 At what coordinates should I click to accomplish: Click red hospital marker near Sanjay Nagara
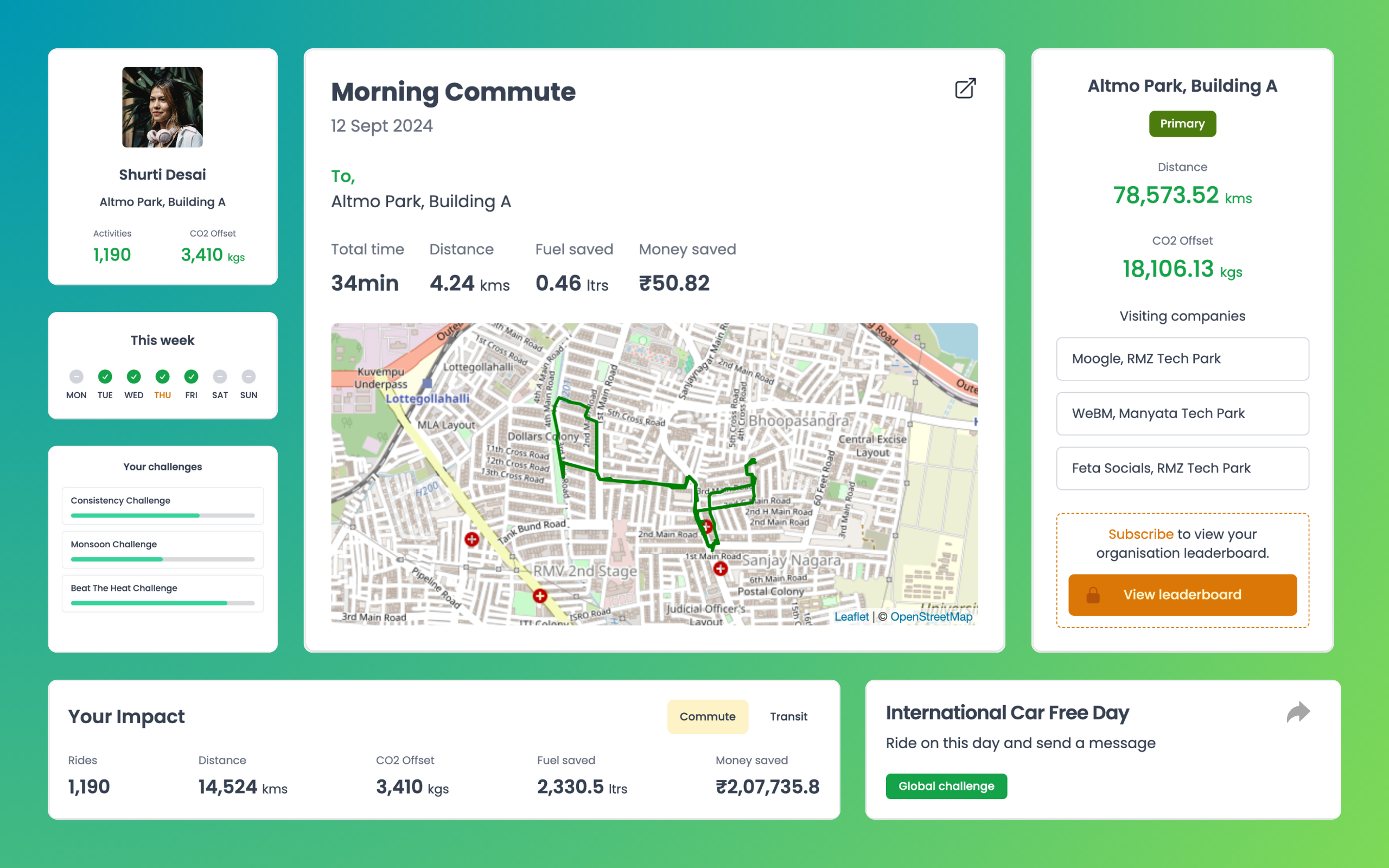tap(721, 569)
